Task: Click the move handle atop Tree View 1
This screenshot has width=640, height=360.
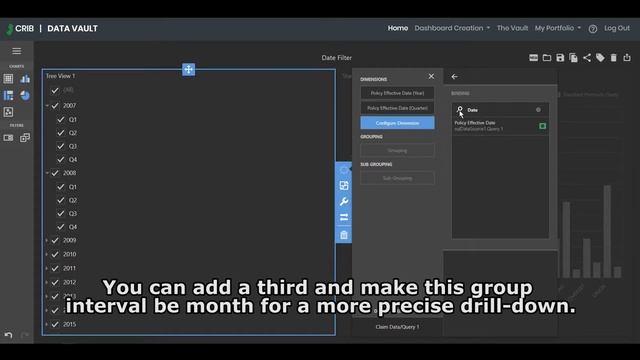Action: click(188, 69)
